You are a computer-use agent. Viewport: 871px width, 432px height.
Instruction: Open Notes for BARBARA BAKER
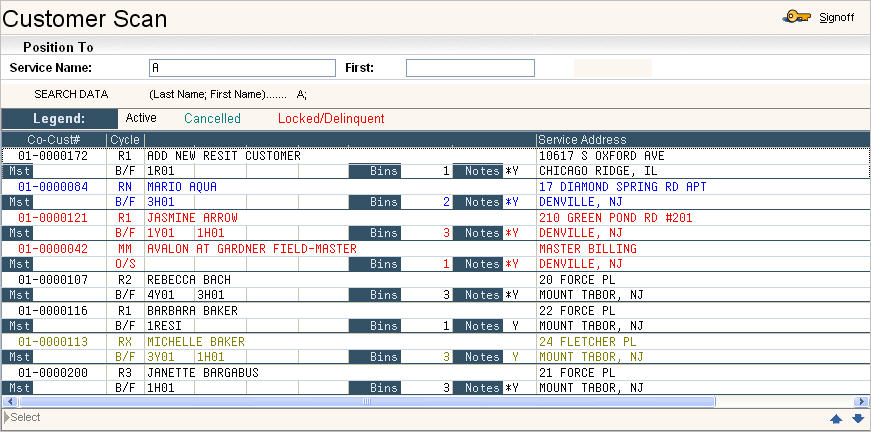click(x=478, y=326)
